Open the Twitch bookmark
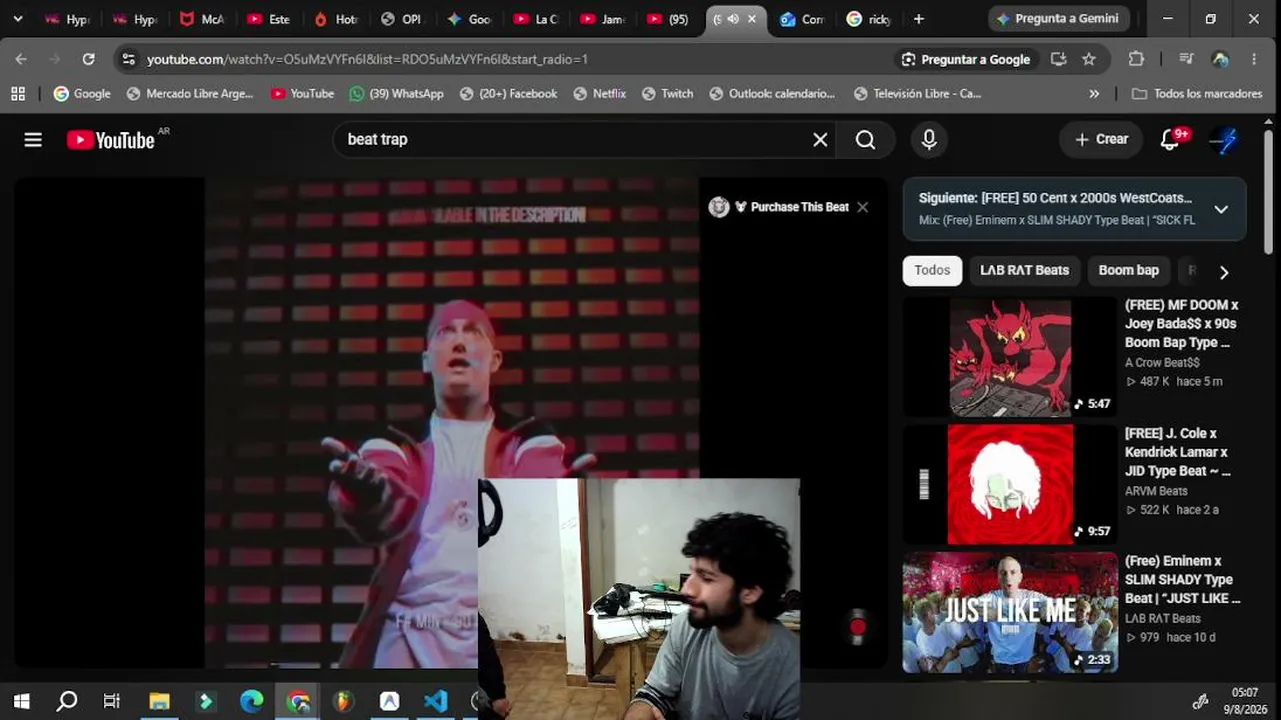 [667, 94]
